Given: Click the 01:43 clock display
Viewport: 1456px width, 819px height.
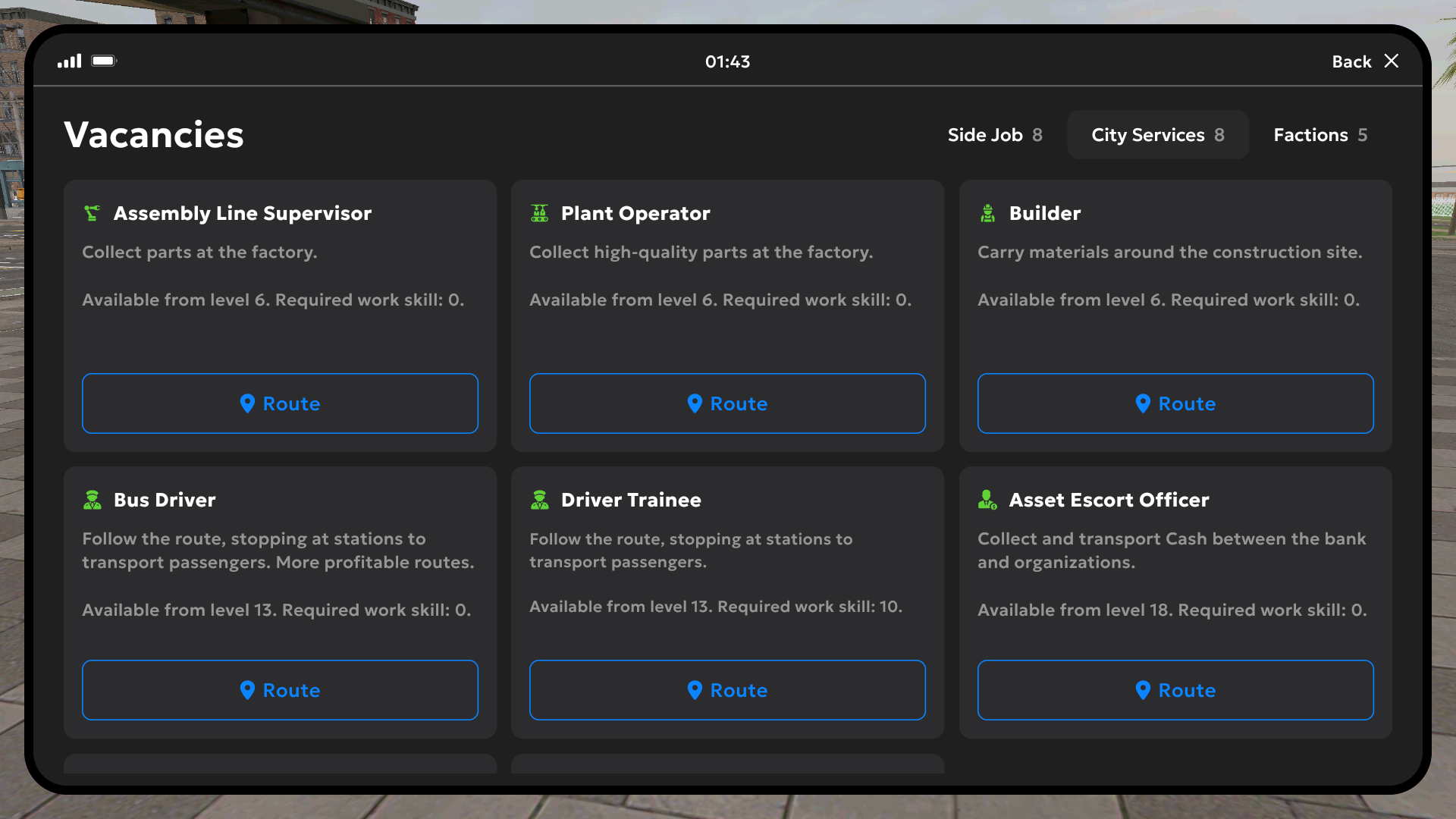Looking at the screenshot, I should click(x=727, y=61).
